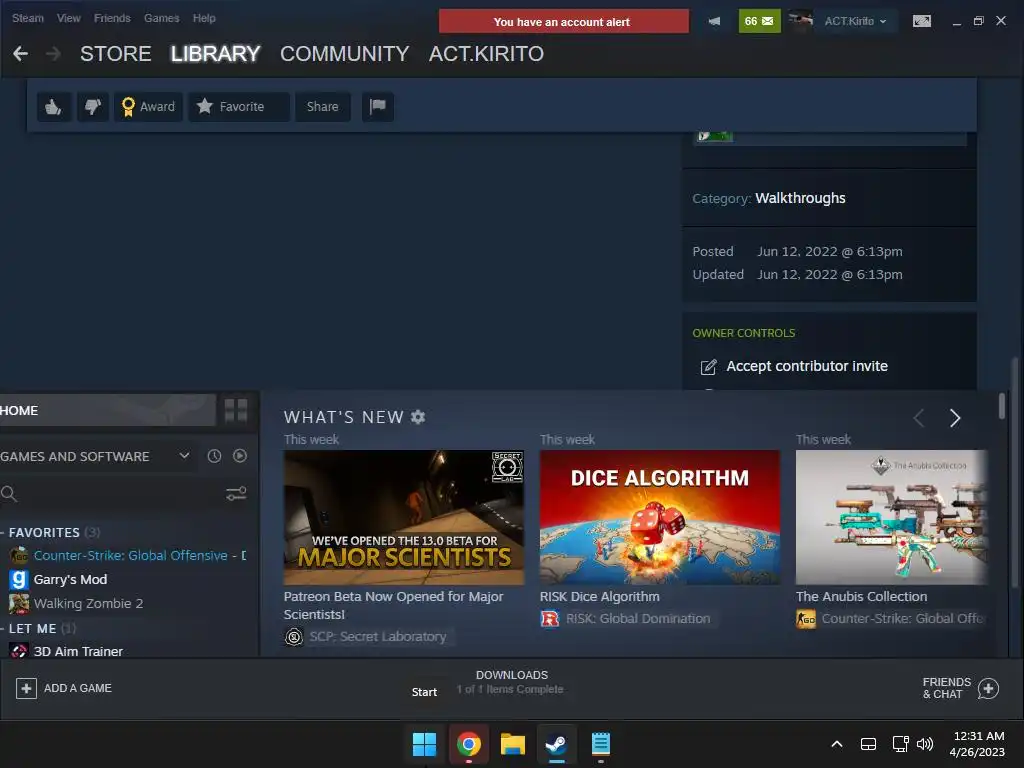The width and height of the screenshot is (1024, 768).
Task: Open Notepad app in taskbar
Action: [x=601, y=744]
